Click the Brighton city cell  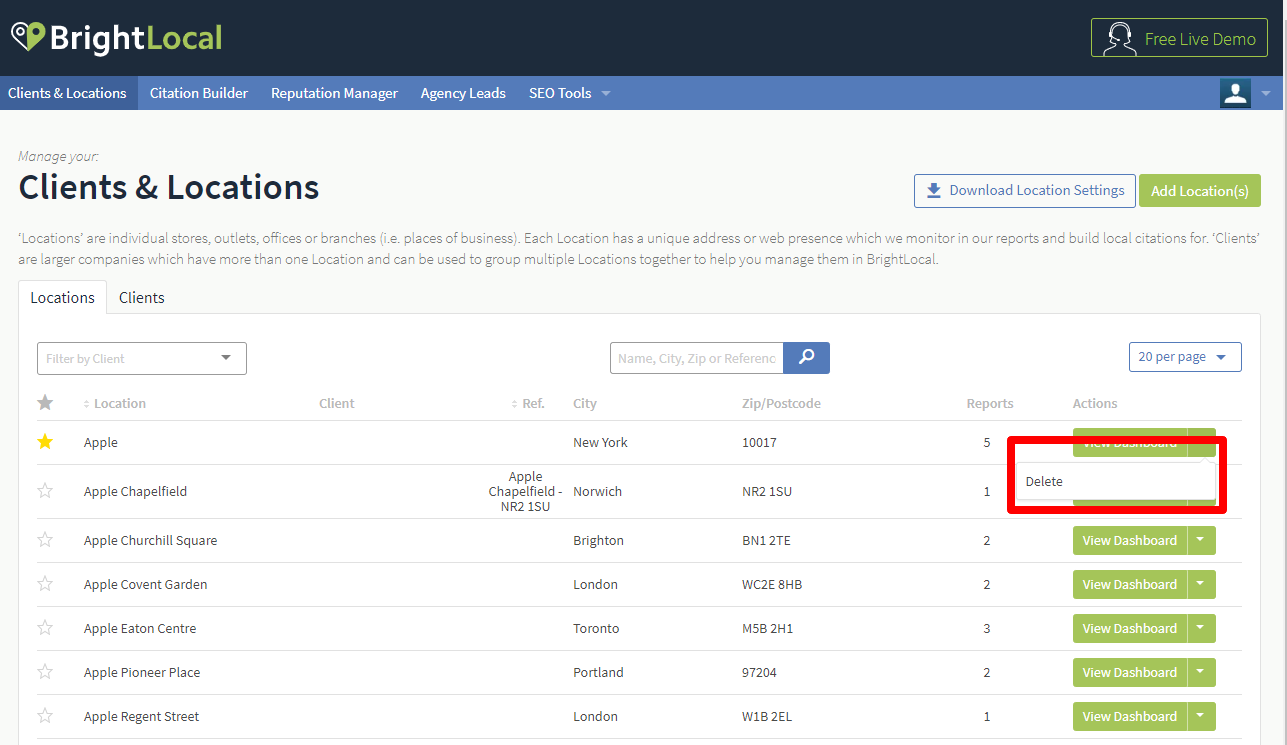coord(598,540)
